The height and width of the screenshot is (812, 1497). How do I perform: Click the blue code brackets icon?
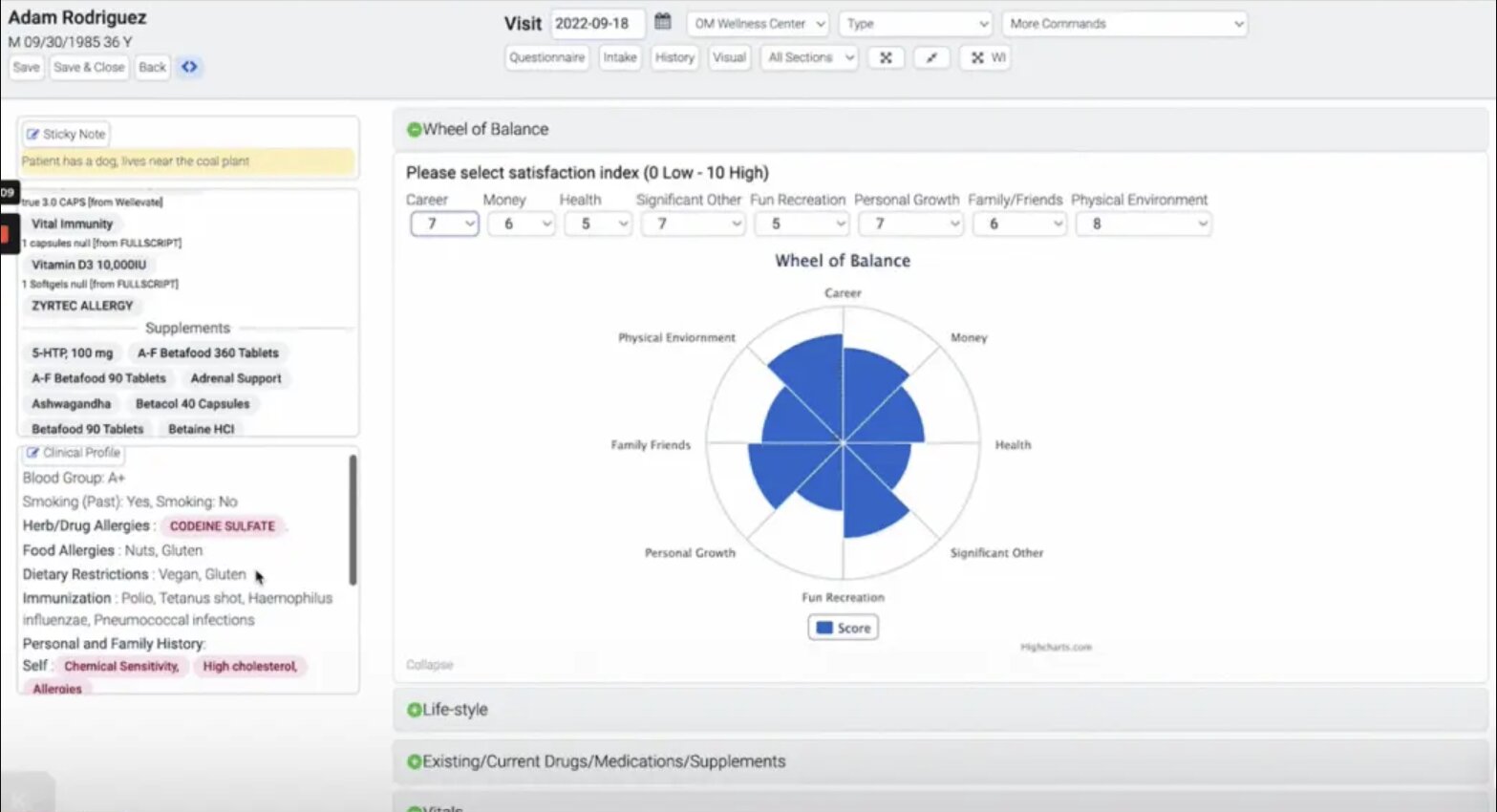tap(189, 67)
